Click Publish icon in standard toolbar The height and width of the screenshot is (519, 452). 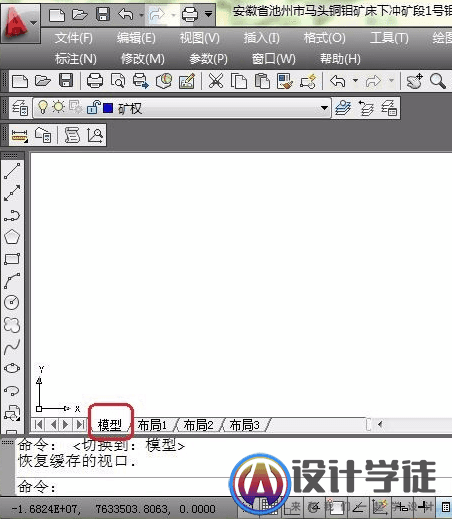(140, 81)
